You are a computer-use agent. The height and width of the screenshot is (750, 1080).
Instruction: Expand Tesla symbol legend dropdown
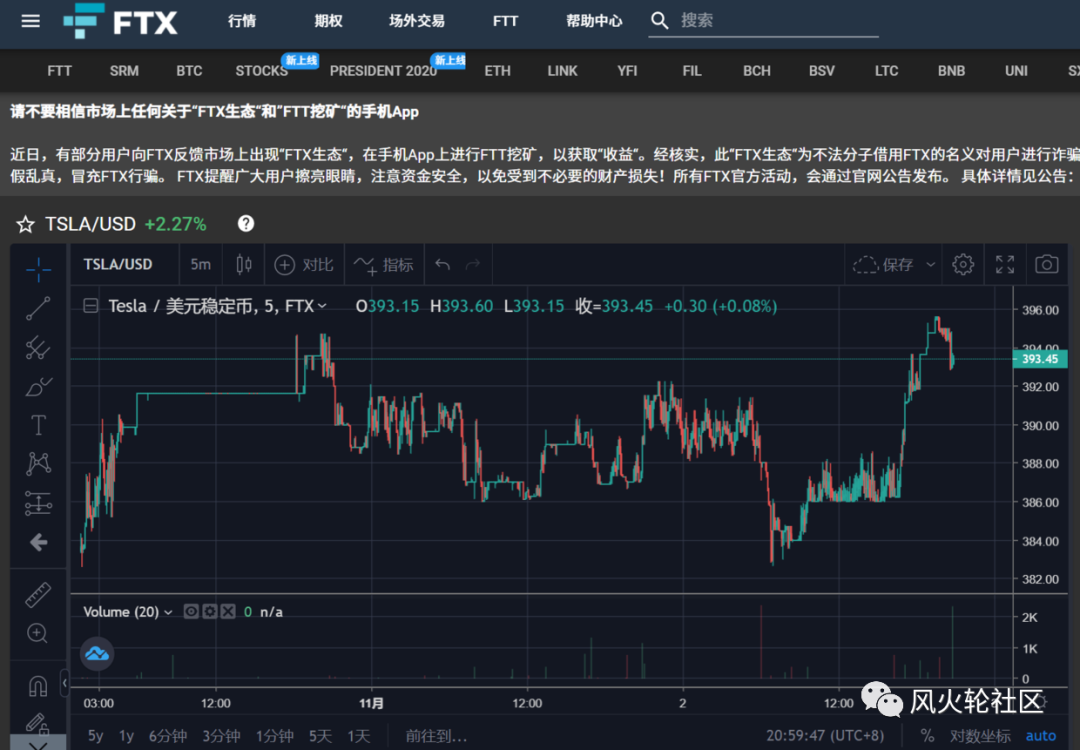[x=322, y=306]
